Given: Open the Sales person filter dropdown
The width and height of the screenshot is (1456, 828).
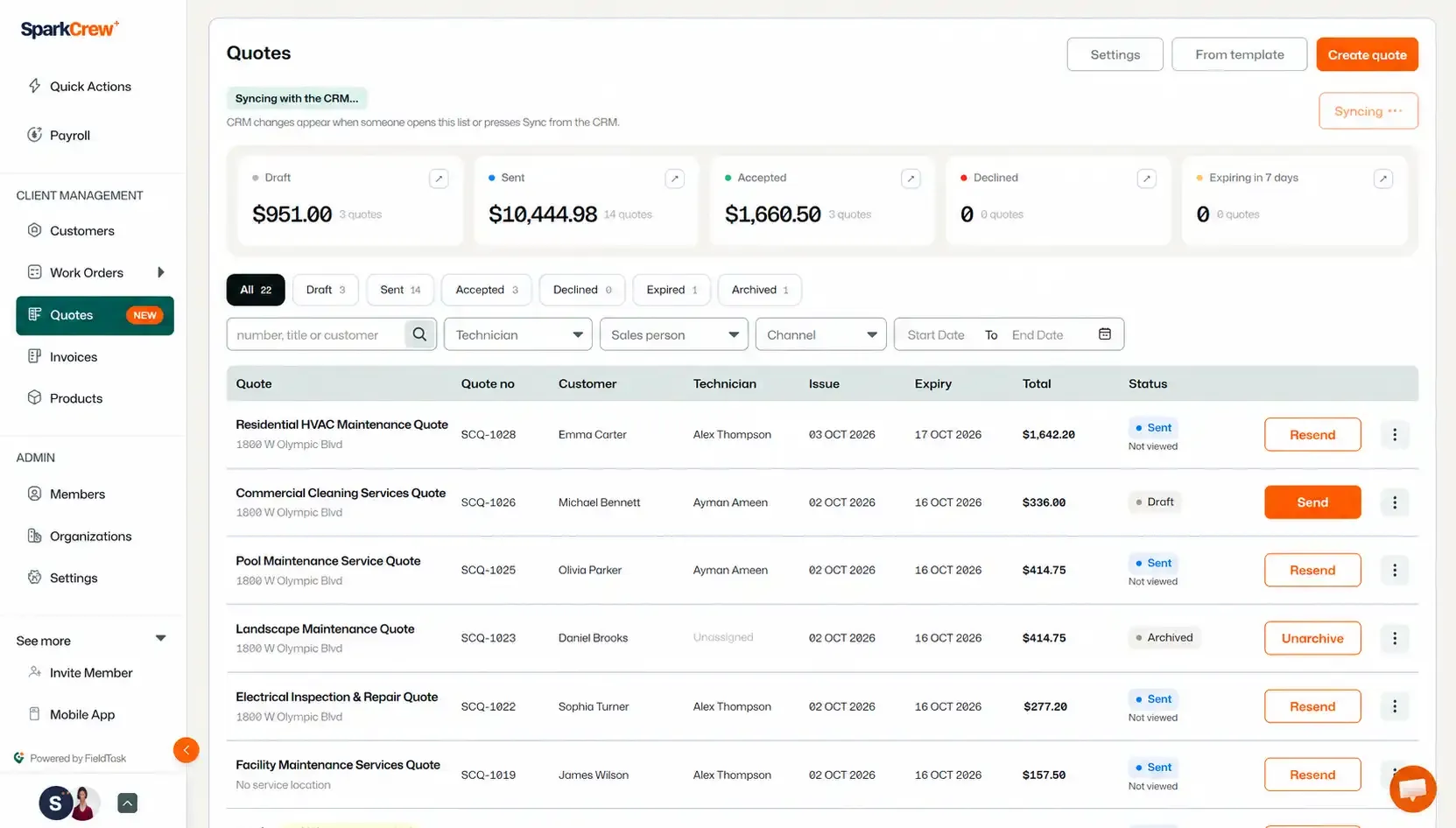Looking at the screenshot, I should pyautogui.click(x=674, y=334).
